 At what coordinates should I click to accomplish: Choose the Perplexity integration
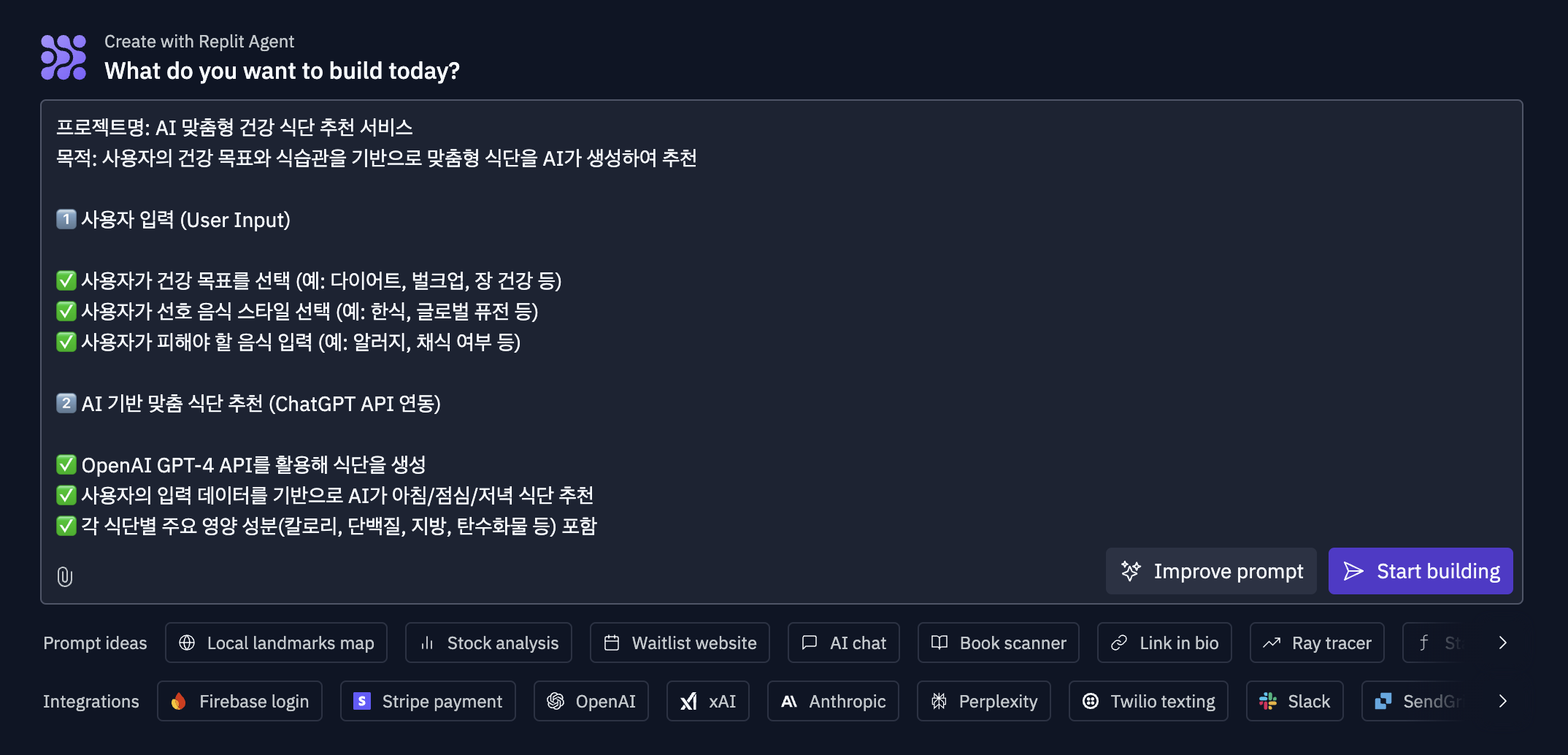(x=984, y=701)
